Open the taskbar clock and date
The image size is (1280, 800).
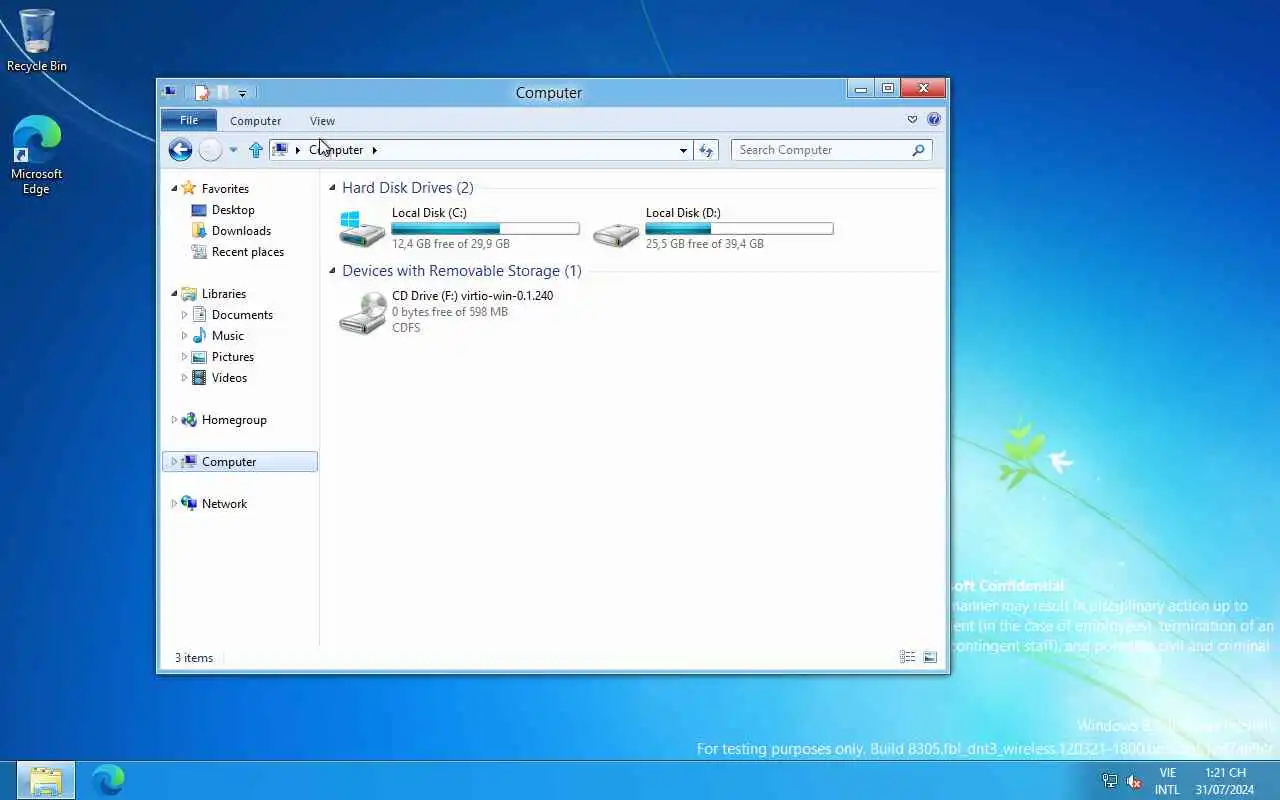coord(1225,781)
